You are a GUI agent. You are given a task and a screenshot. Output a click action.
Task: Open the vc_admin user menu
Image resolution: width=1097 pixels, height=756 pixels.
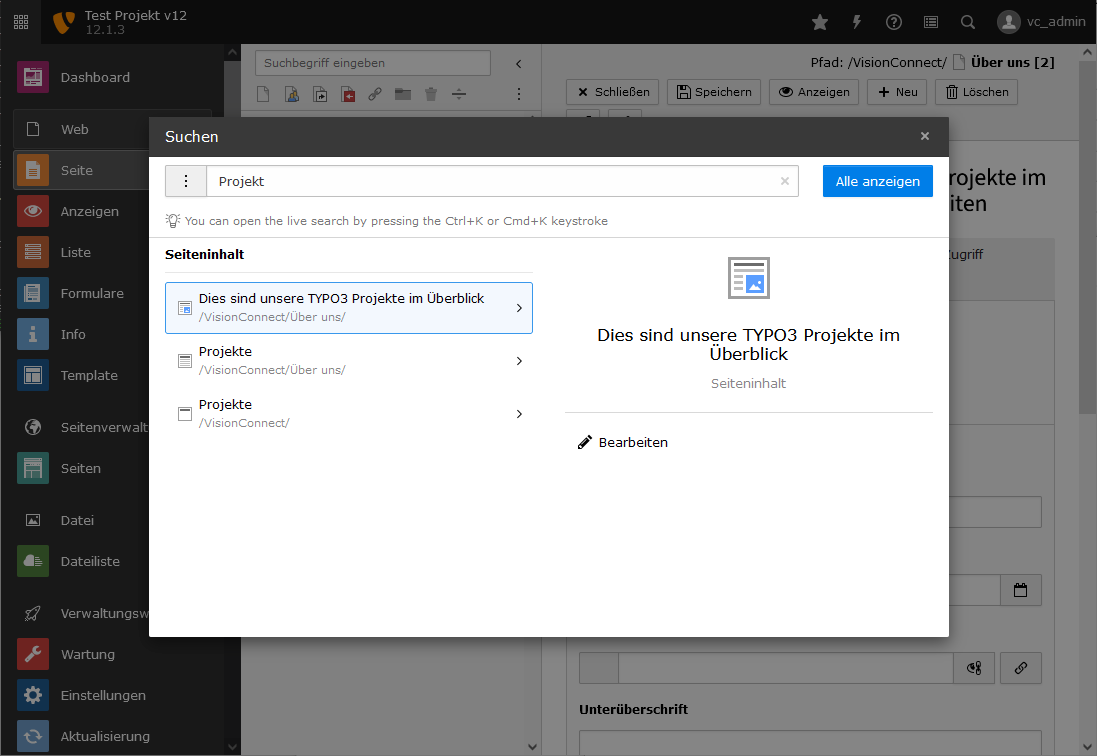click(x=1041, y=22)
